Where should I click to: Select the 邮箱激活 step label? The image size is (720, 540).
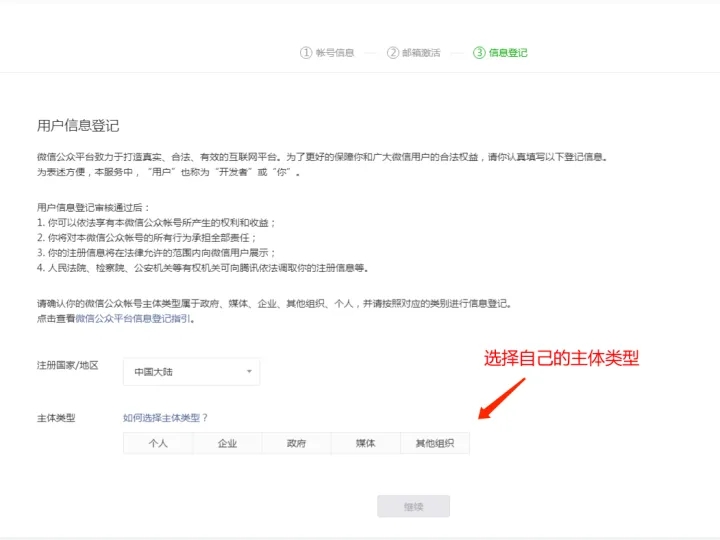pyautogui.click(x=420, y=53)
